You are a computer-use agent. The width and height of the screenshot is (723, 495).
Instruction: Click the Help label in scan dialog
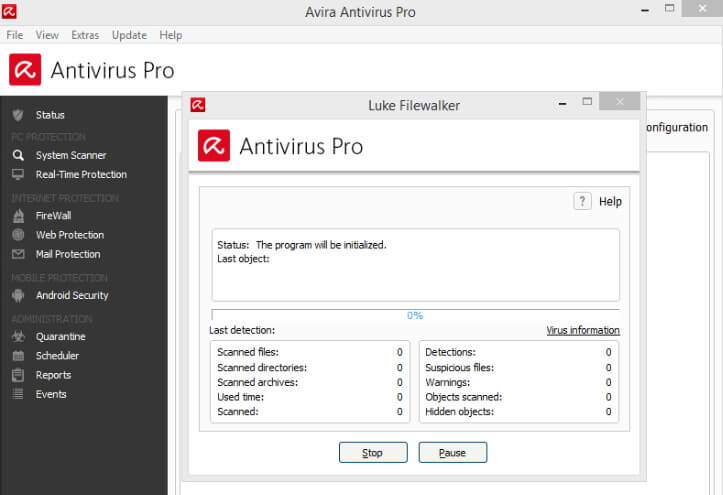point(610,201)
